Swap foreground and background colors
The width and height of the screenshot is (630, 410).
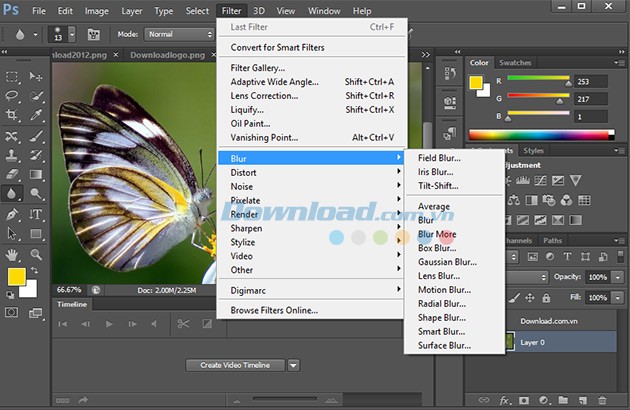(33, 270)
